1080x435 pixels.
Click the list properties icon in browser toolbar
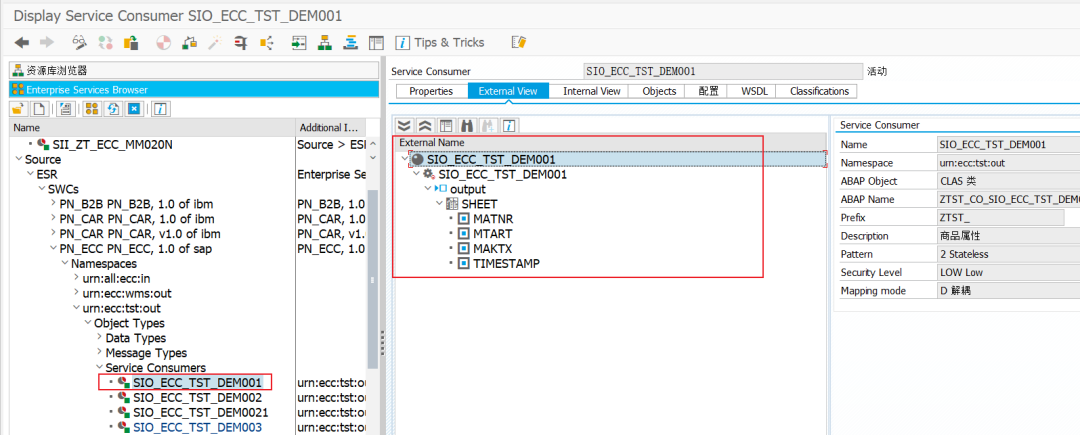[x=65, y=108]
